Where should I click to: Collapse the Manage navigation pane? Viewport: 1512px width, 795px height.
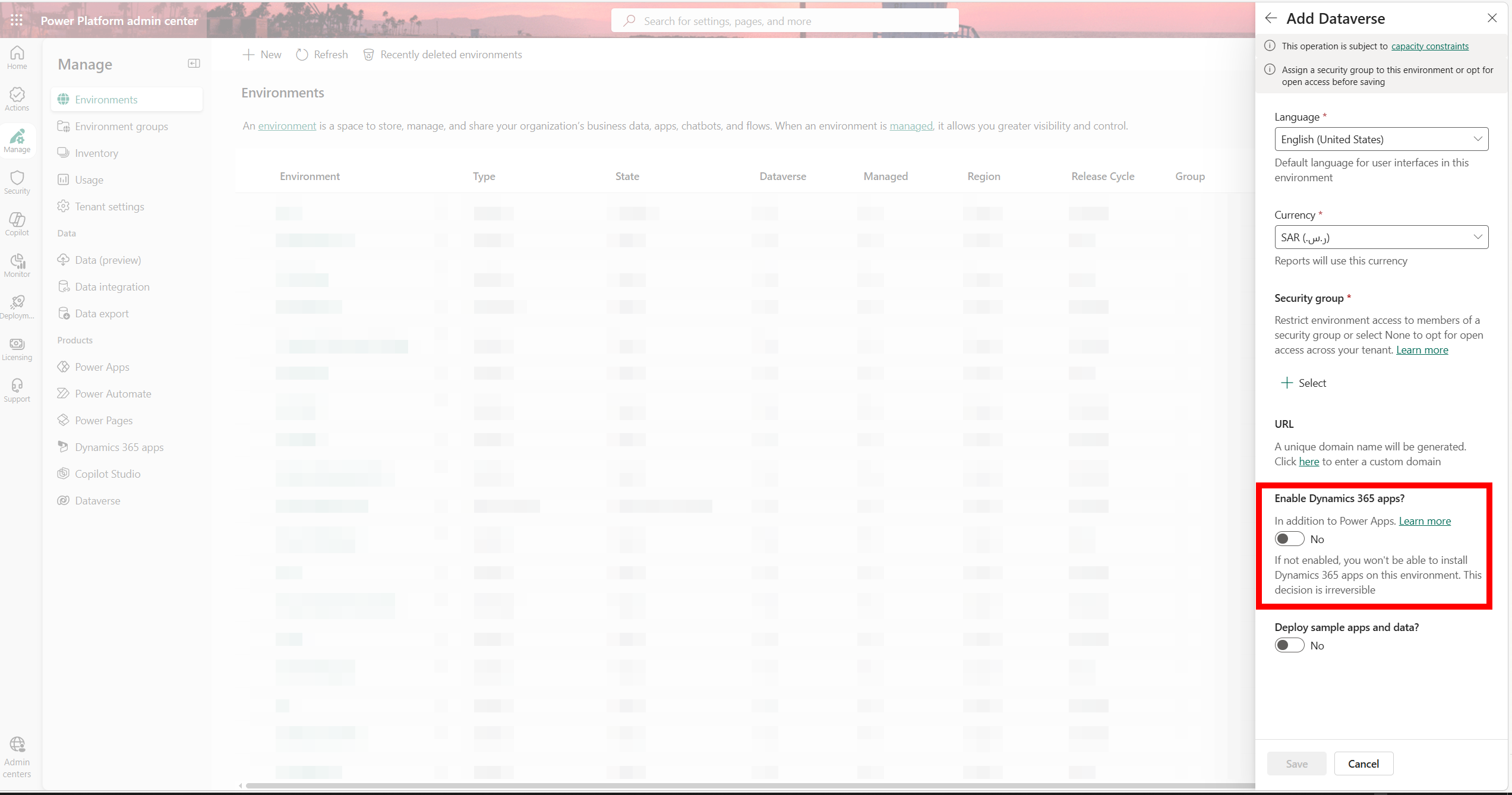tap(194, 64)
